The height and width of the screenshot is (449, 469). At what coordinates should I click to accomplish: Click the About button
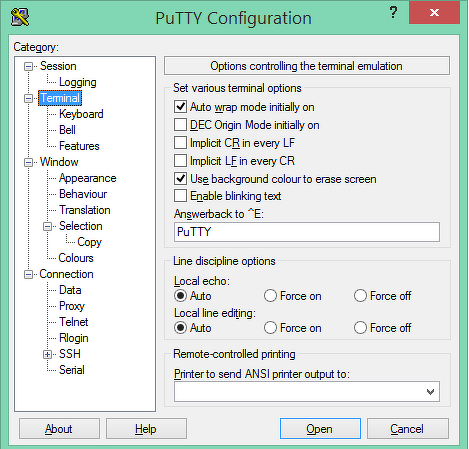pos(59,429)
